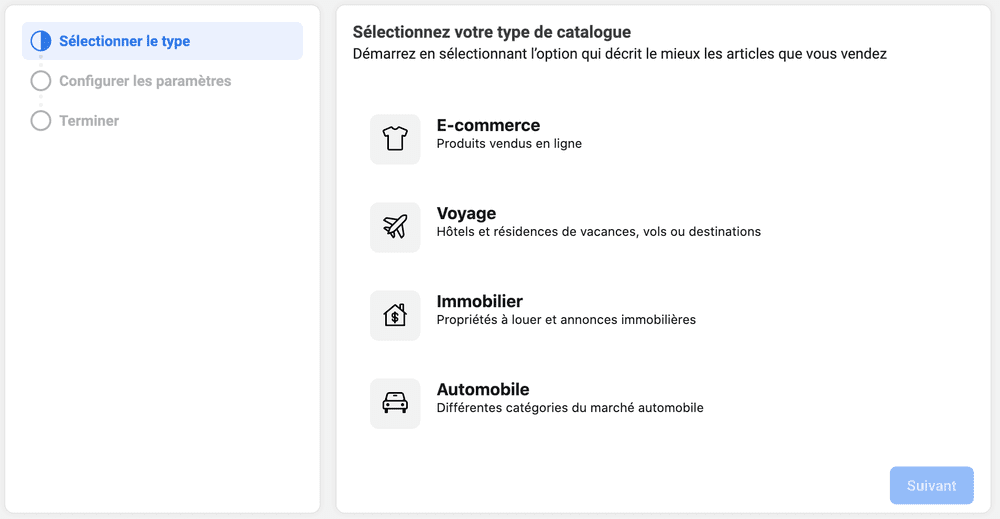Screen dimensions: 1000x519
Task: Choose the Voyage airplane icon
Action: tap(395, 227)
